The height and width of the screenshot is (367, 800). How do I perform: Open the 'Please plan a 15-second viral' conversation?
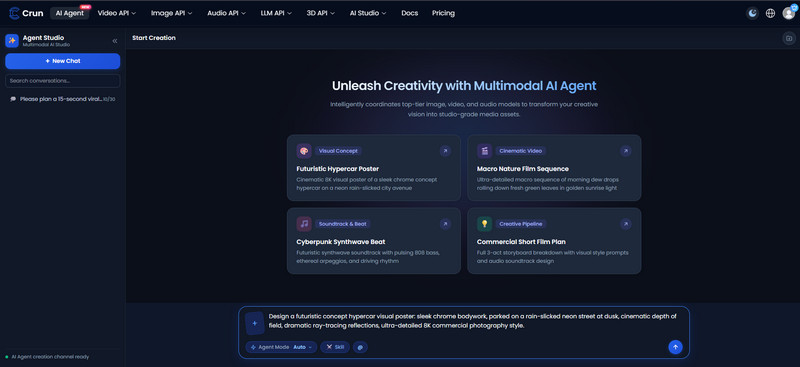coord(63,99)
